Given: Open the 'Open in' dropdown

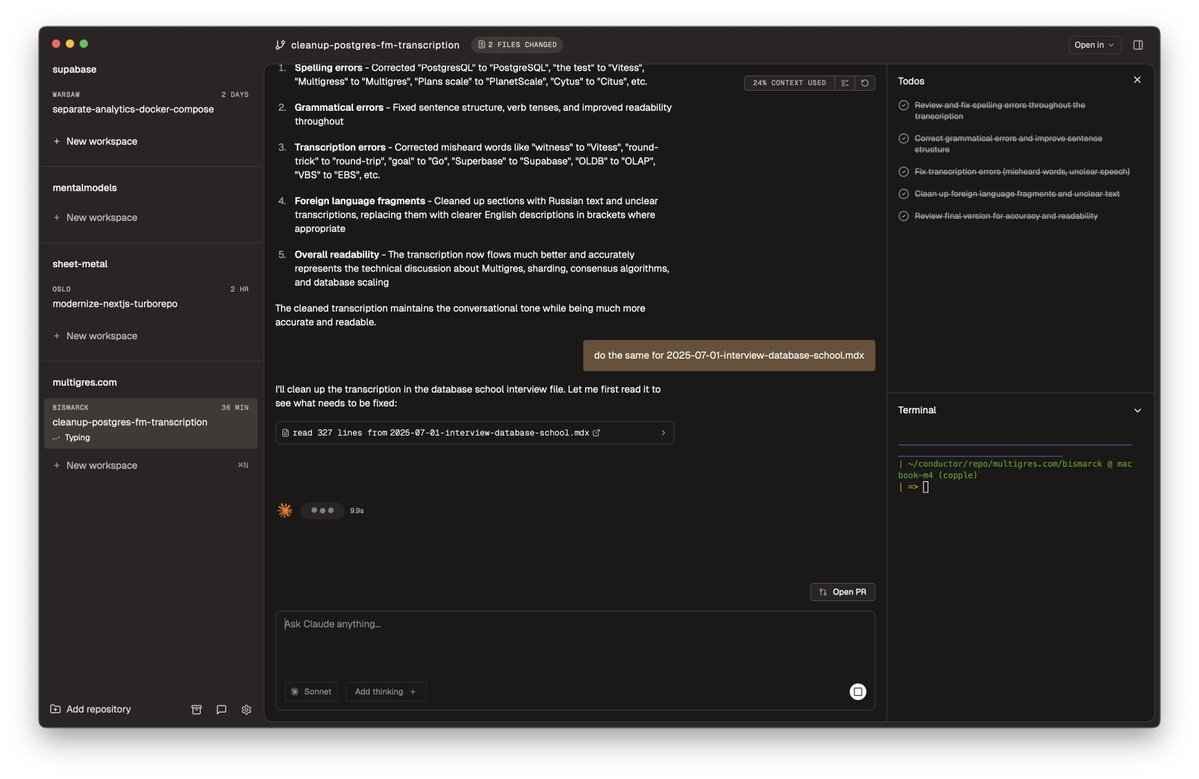Looking at the screenshot, I should [x=1093, y=45].
